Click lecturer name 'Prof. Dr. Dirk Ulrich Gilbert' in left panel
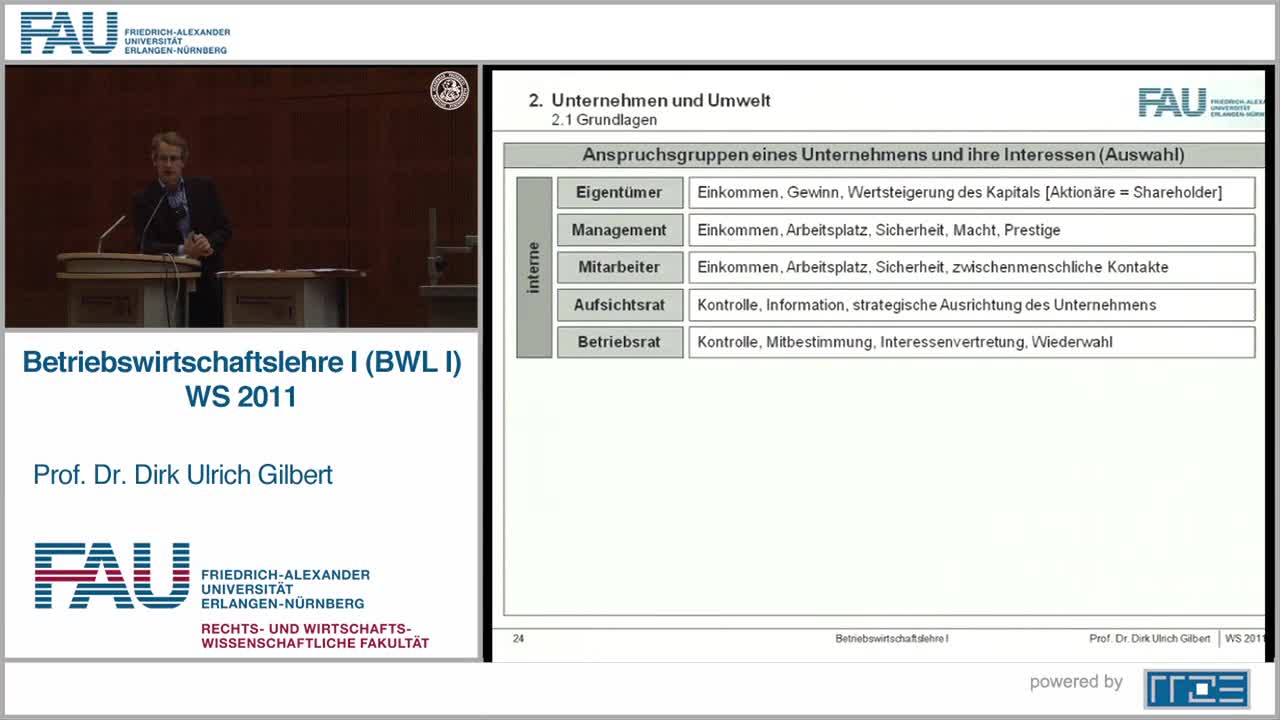This screenshot has height=720, width=1280. pyautogui.click(x=183, y=474)
